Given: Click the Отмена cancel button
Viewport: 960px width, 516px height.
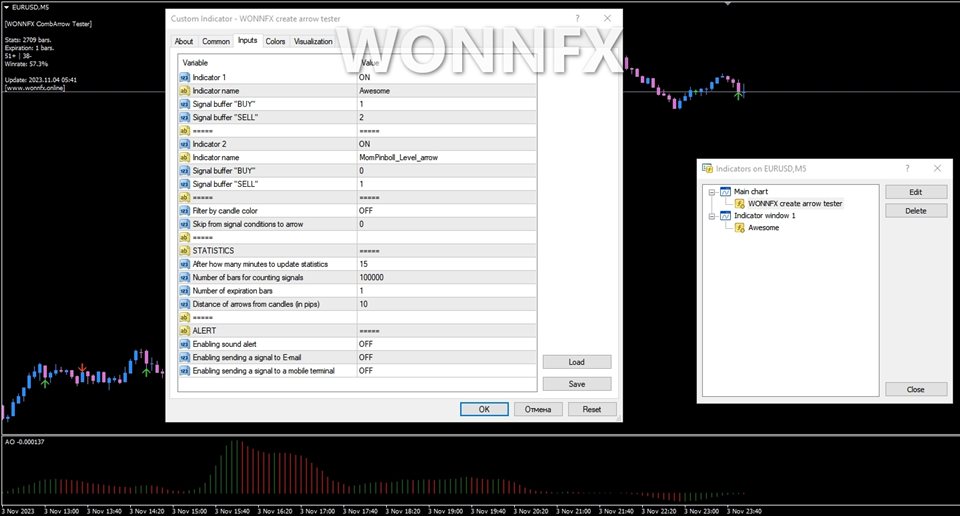Looking at the screenshot, I should pos(538,409).
